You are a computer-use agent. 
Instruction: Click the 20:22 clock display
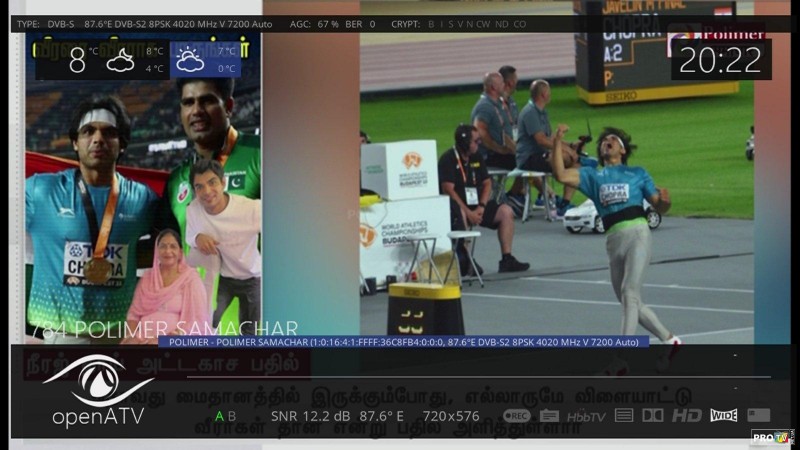720,60
